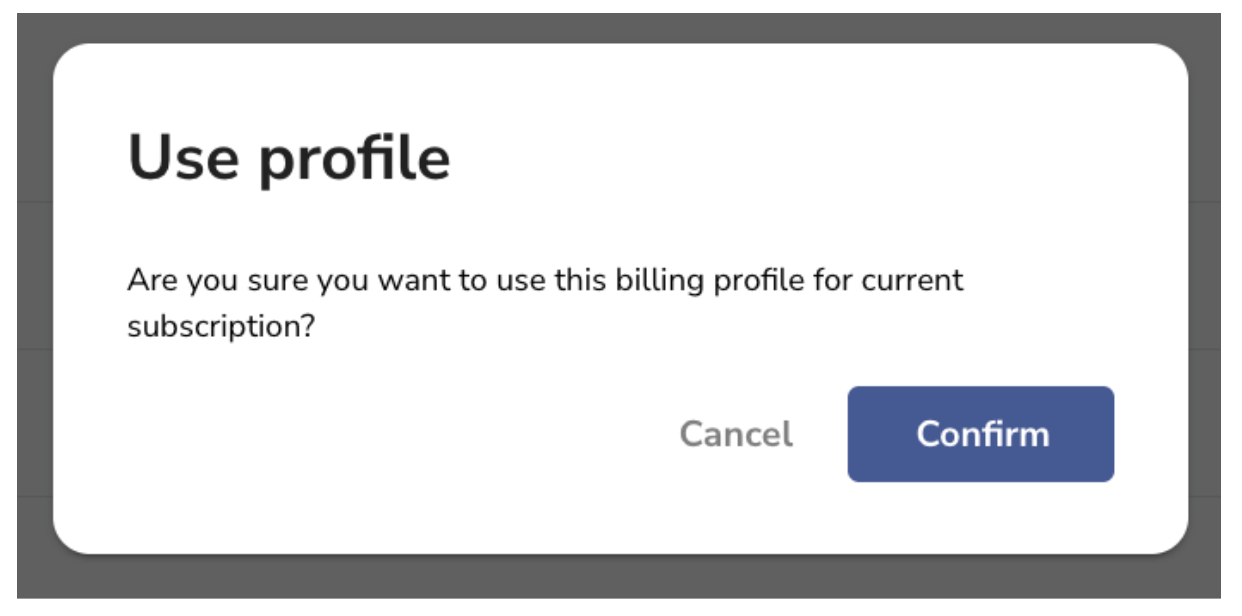The image size is (1242, 616).
Task: Back out by clicking Cancel
Action: point(736,434)
